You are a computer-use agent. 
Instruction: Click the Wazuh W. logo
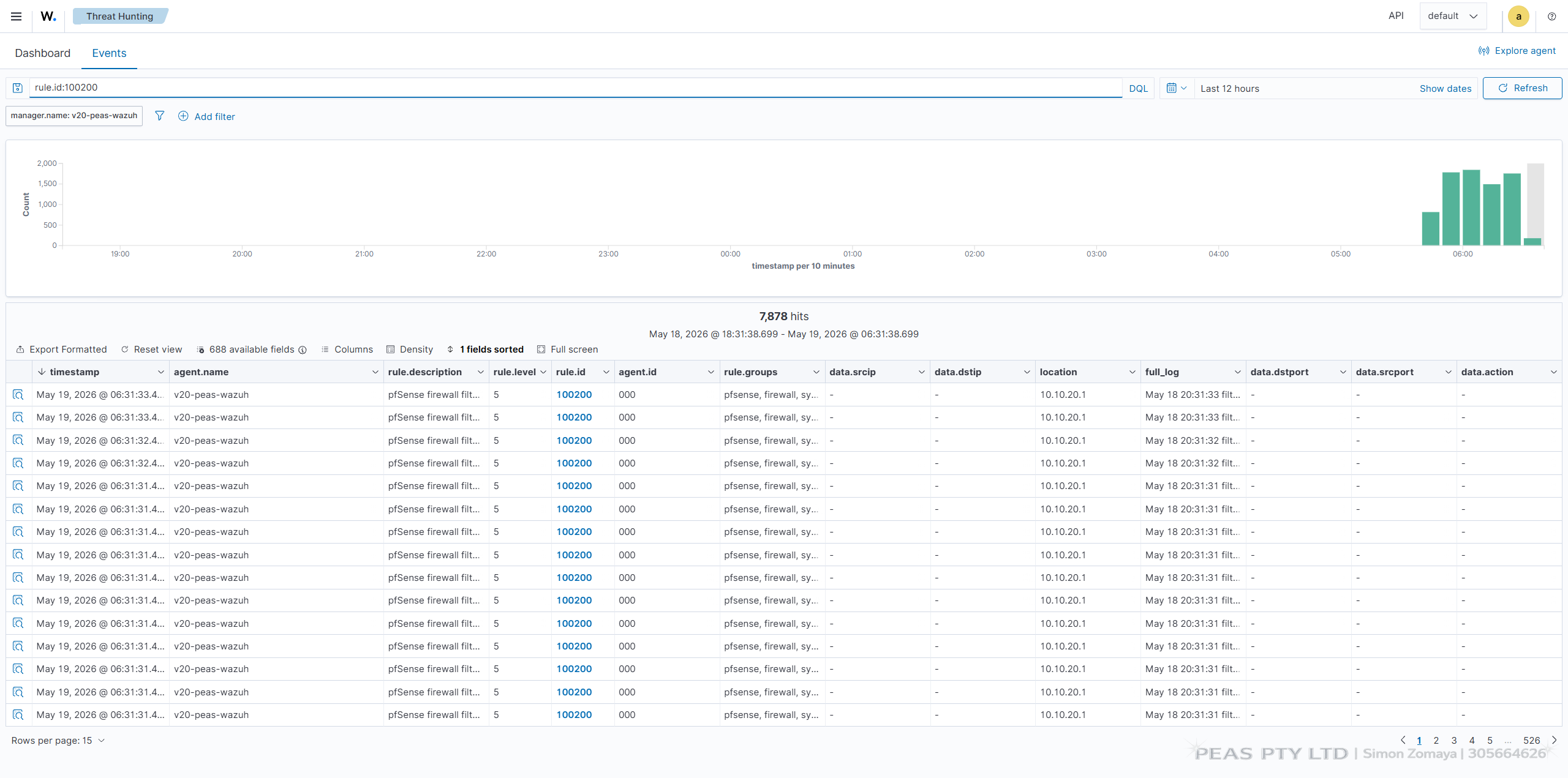(x=48, y=17)
